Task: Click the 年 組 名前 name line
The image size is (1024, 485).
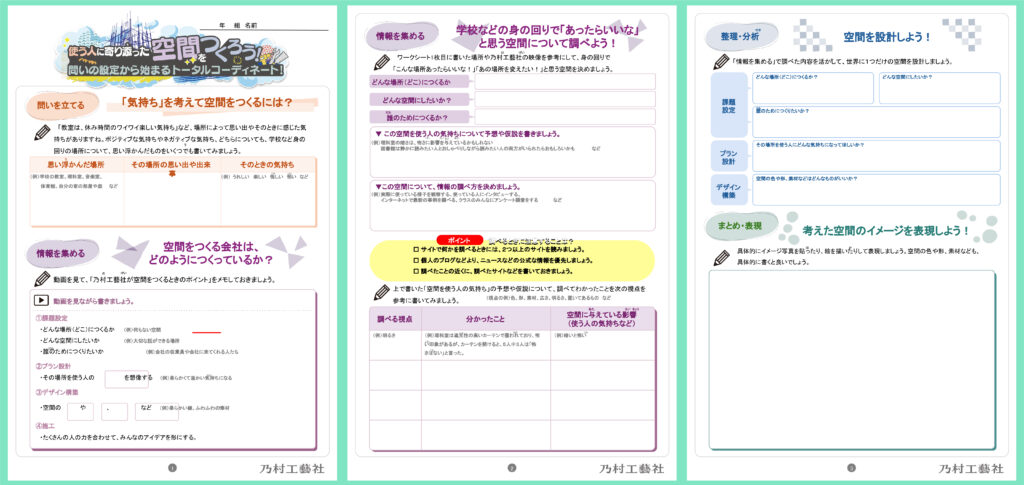Action: point(263,26)
